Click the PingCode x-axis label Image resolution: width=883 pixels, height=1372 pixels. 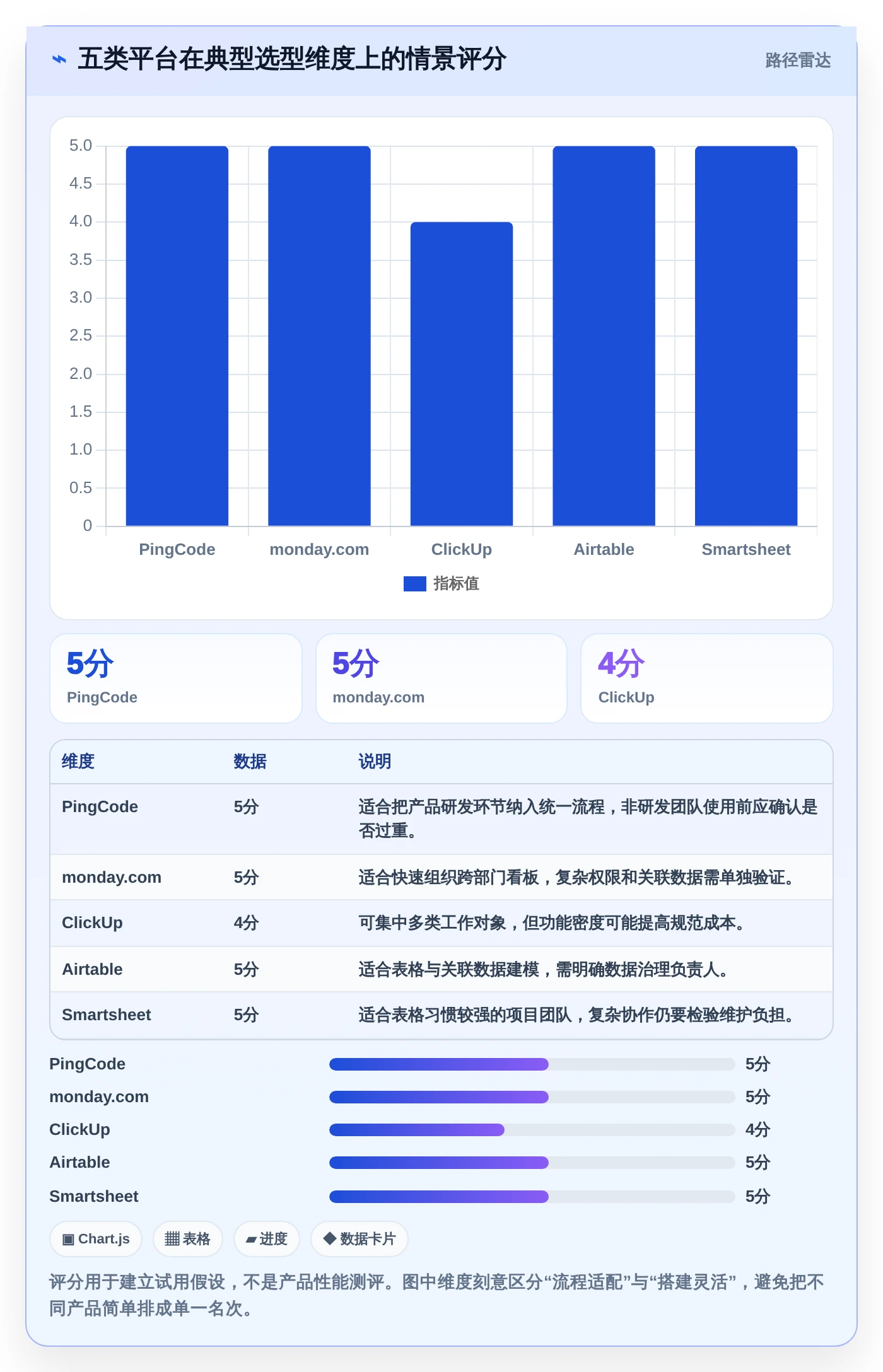click(177, 549)
